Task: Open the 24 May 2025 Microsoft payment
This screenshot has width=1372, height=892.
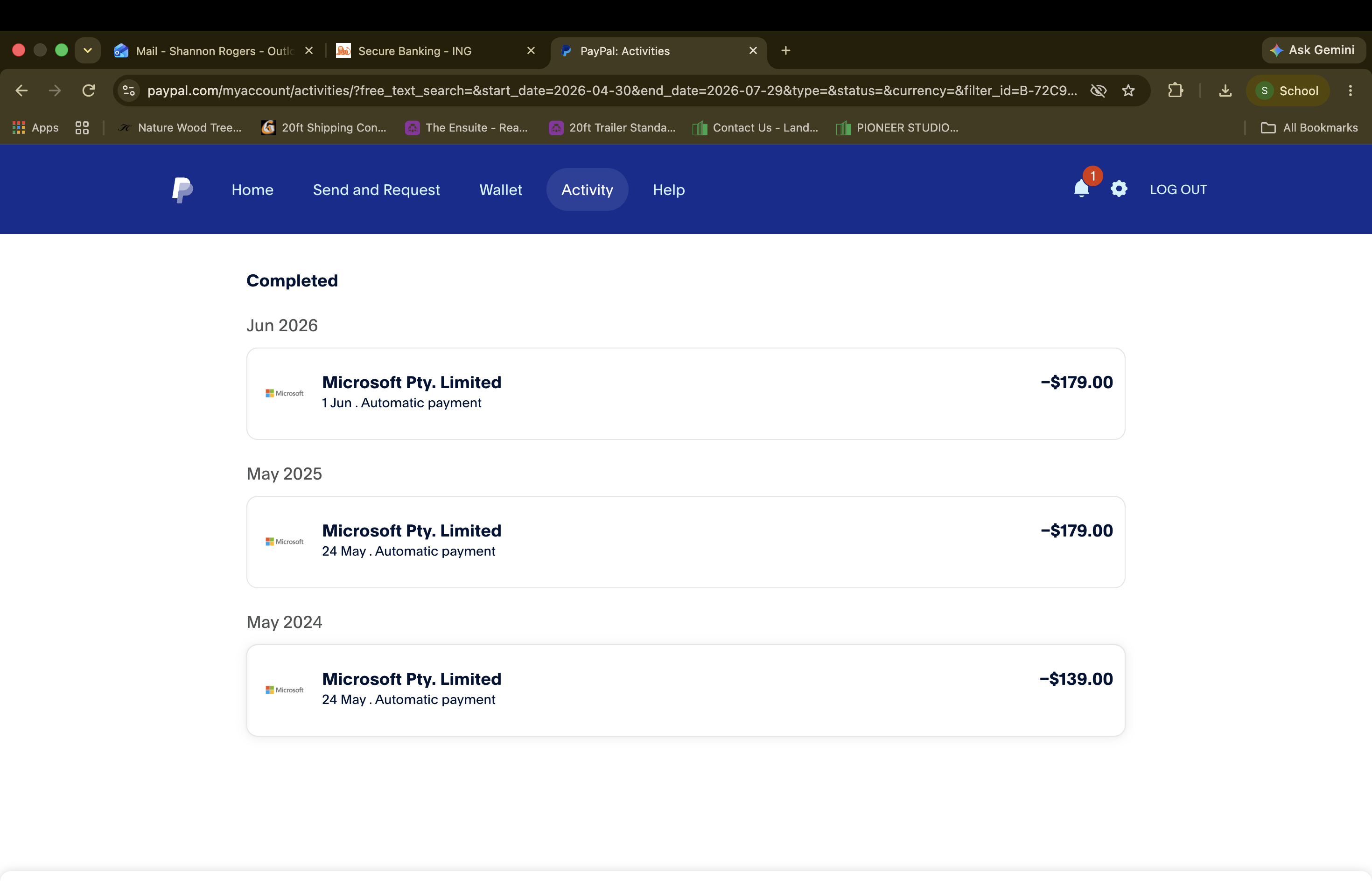Action: pyautogui.click(x=686, y=542)
